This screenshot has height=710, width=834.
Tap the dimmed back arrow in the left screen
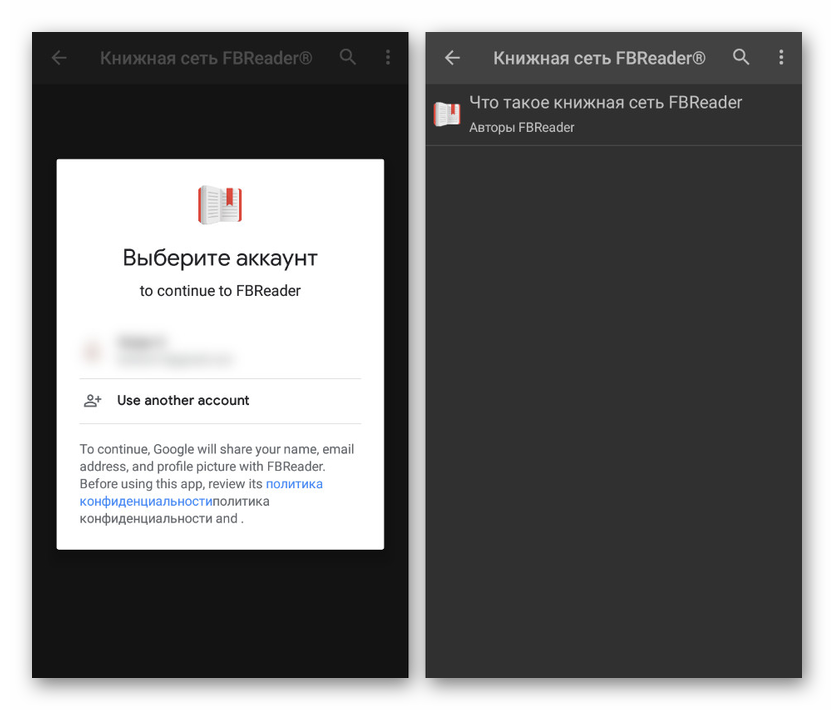click(x=59, y=57)
